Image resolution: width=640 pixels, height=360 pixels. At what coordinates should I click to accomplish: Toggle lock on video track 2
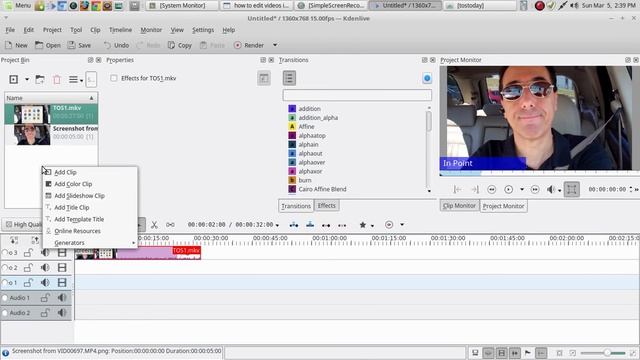coord(28,268)
